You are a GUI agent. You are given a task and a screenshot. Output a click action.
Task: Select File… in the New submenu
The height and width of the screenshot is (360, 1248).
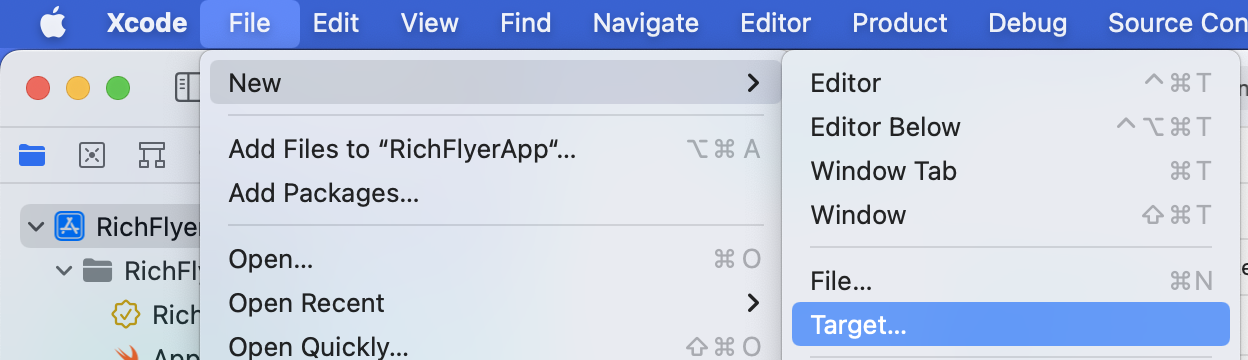coord(1010,282)
